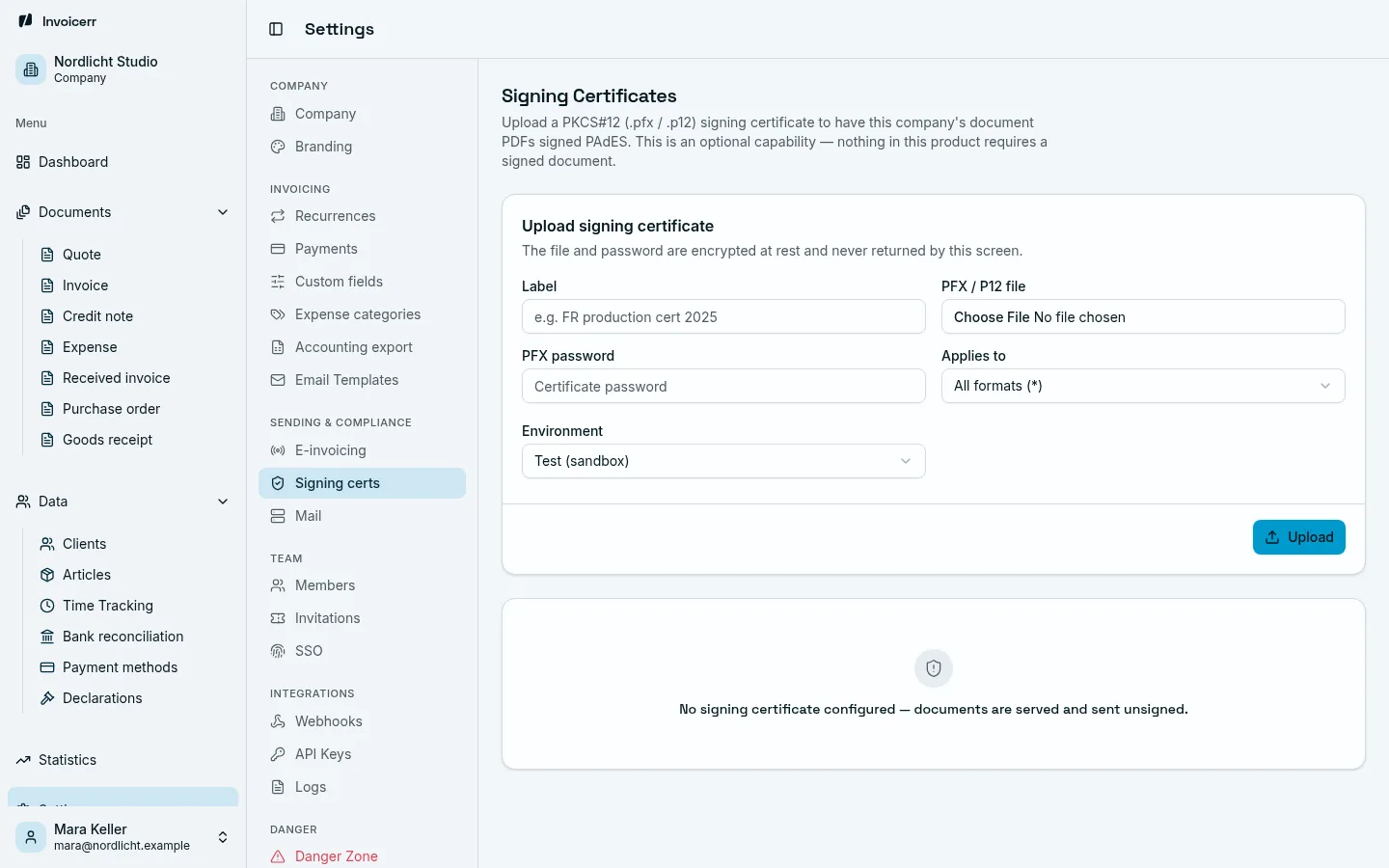Open Logs in integrations
The height and width of the screenshot is (868, 1389).
pyautogui.click(x=362, y=787)
